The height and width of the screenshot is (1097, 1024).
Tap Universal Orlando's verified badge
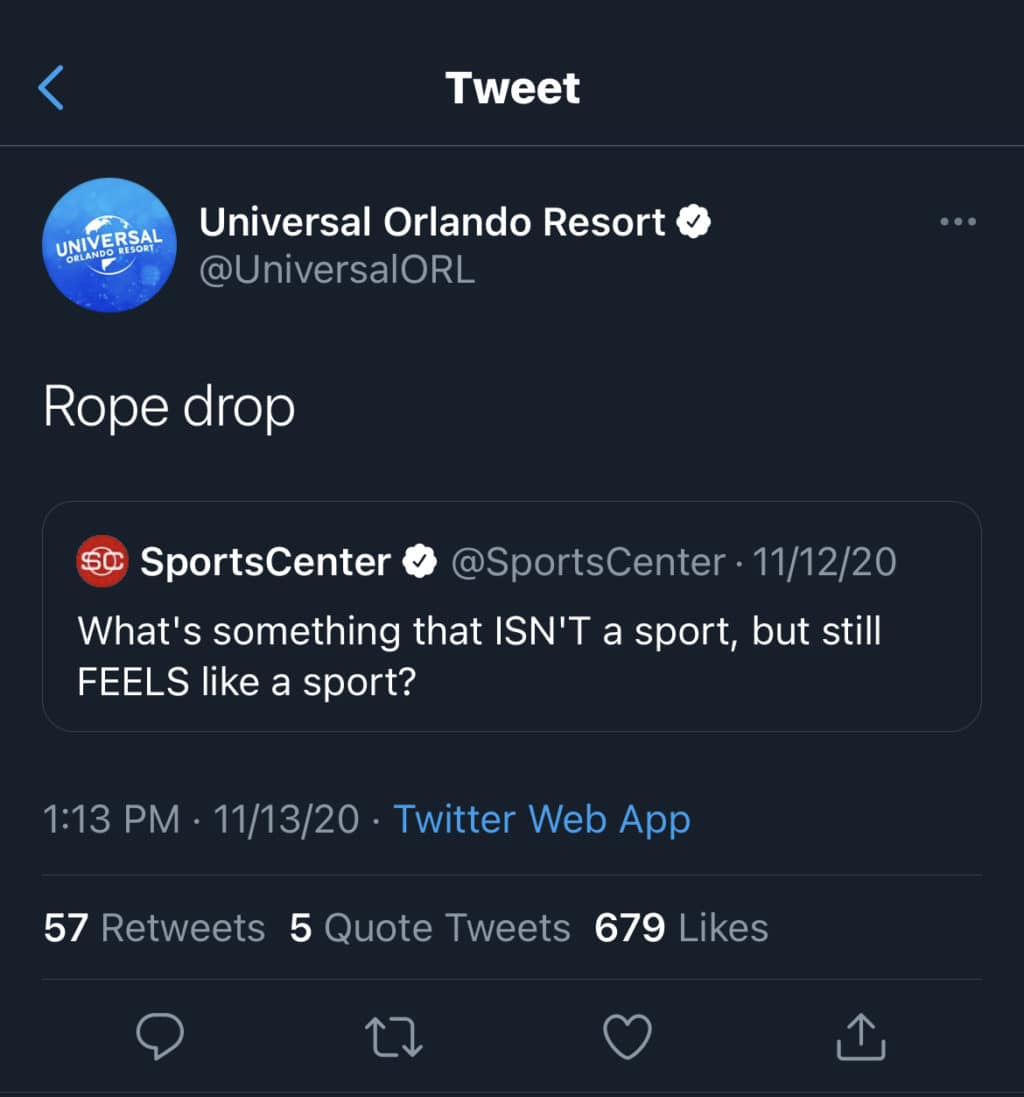[694, 222]
